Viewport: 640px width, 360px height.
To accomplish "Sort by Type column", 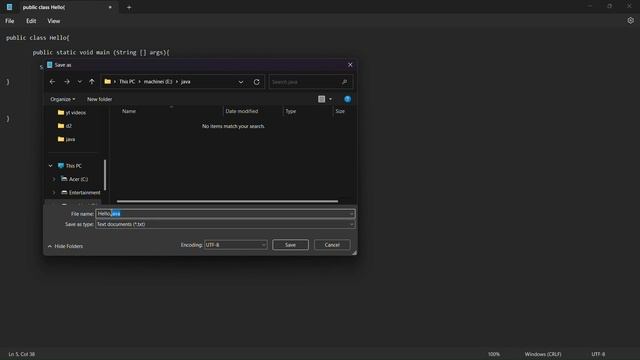I will pos(291,111).
